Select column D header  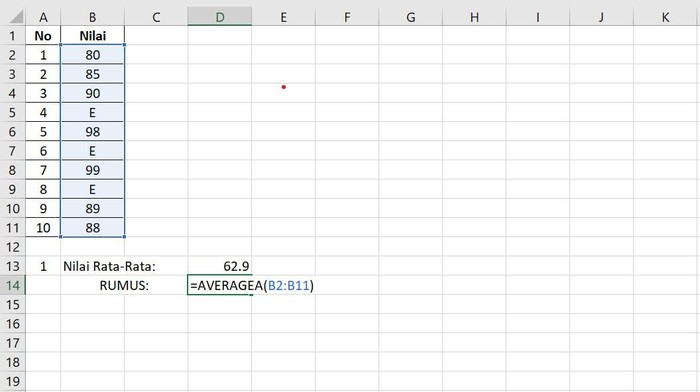point(220,17)
